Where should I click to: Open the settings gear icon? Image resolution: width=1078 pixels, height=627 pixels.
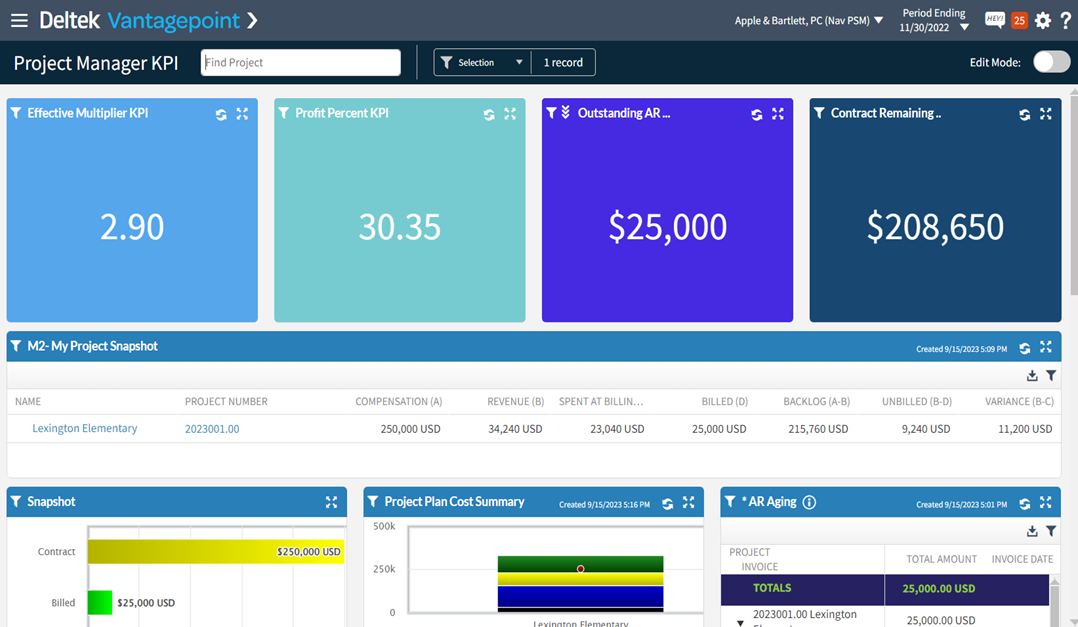[1043, 20]
